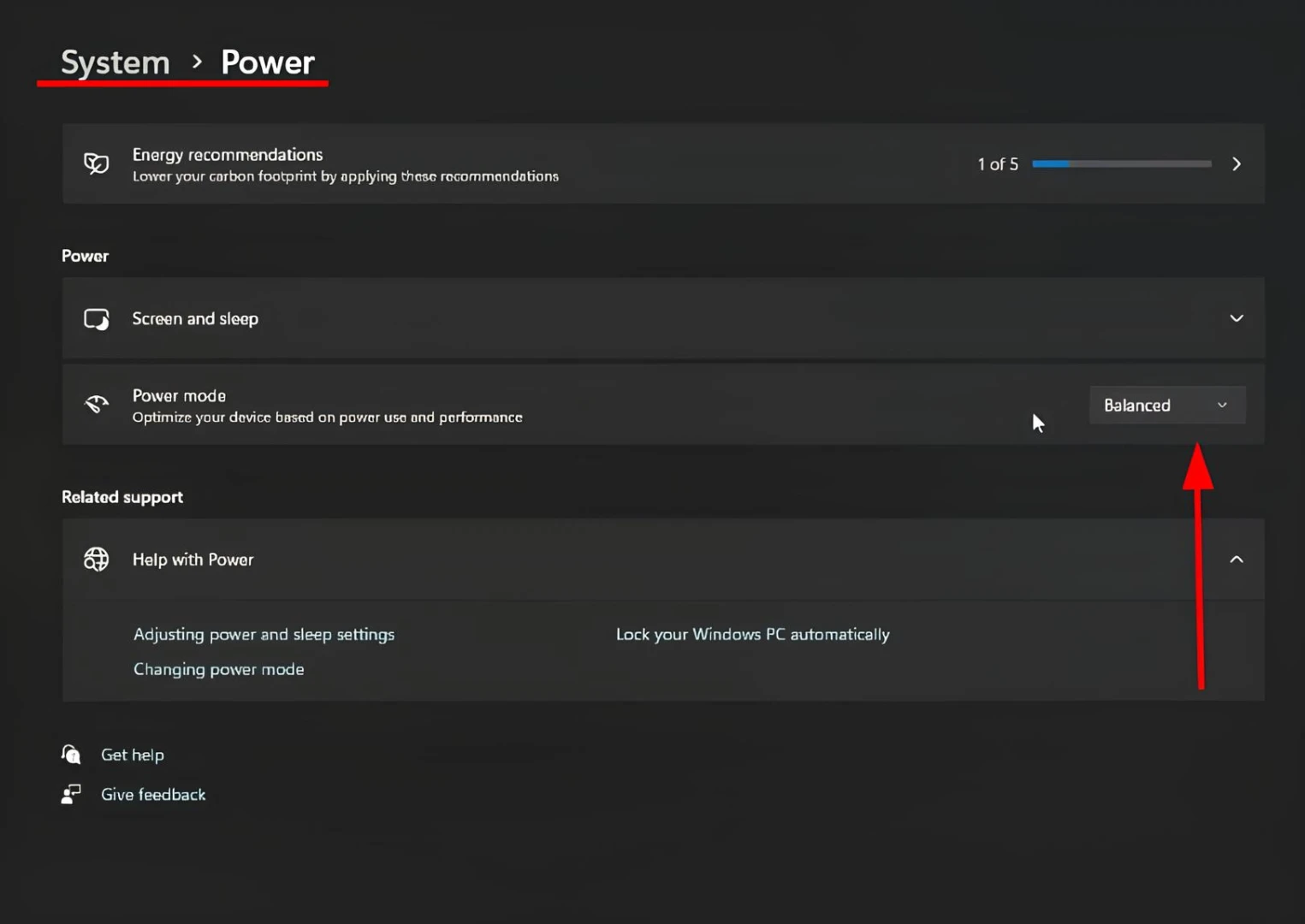Image resolution: width=1305 pixels, height=924 pixels.
Task: Open the Give feedback link
Action: click(153, 795)
